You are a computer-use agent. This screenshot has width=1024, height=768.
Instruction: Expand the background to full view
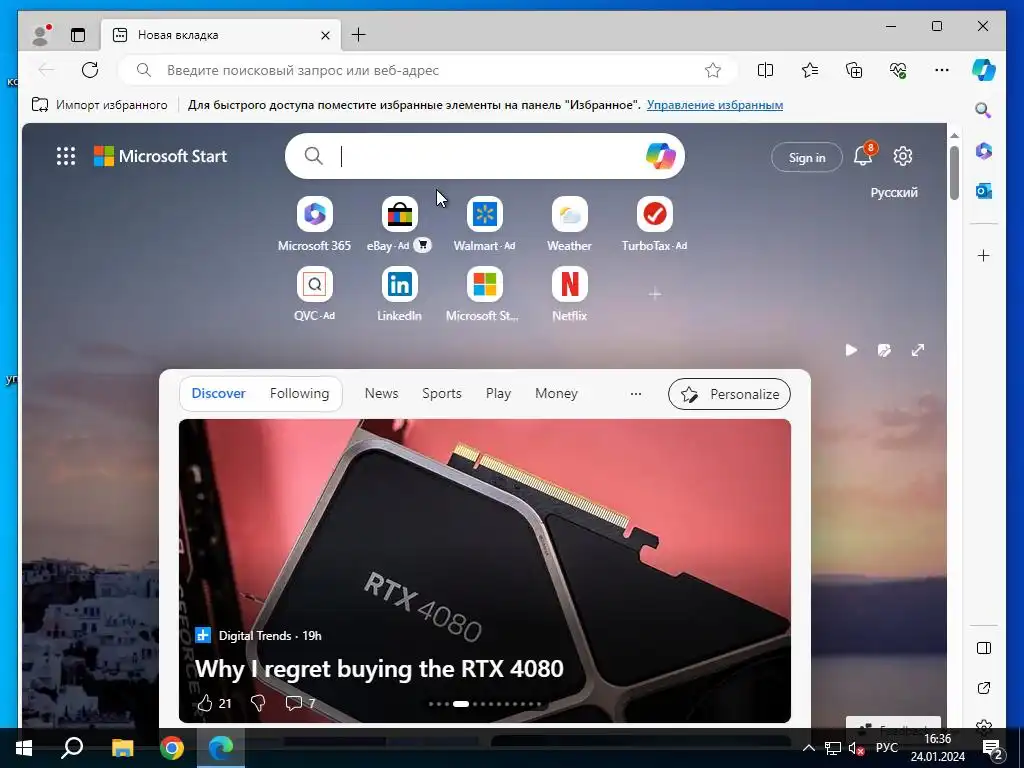coord(918,350)
